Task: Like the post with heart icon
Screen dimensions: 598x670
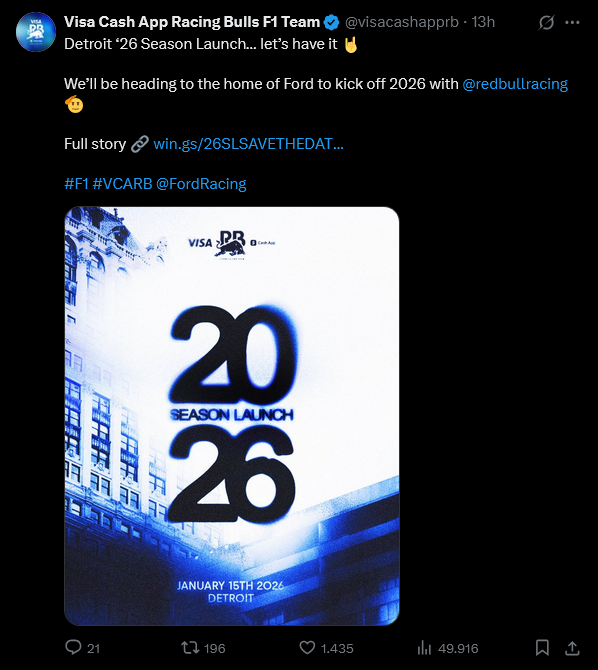Action: tap(307, 648)
